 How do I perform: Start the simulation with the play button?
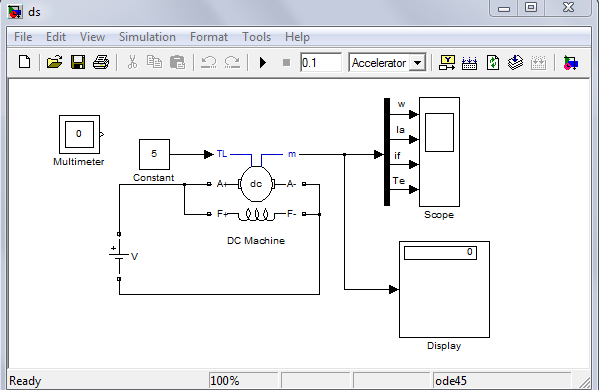(x=262, y=62)
